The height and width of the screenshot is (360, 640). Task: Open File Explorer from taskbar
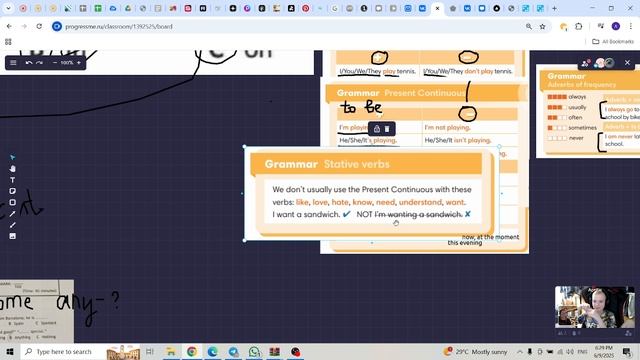click(x=171, y=351)
